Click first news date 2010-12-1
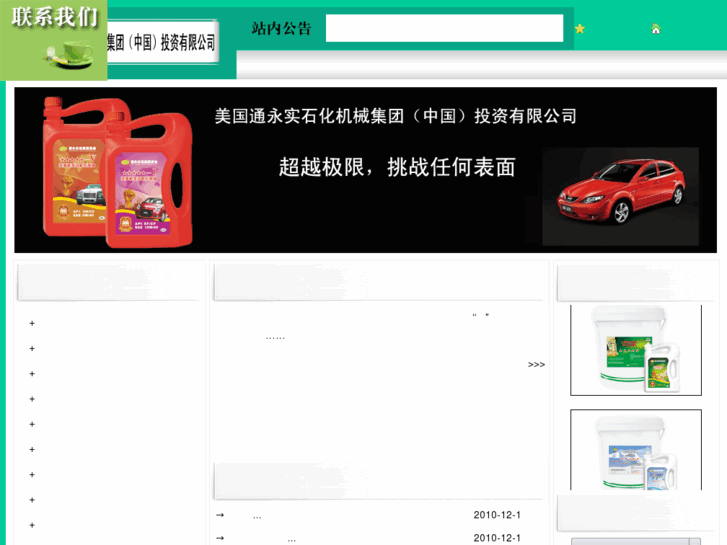 click(x=497, y=515)
